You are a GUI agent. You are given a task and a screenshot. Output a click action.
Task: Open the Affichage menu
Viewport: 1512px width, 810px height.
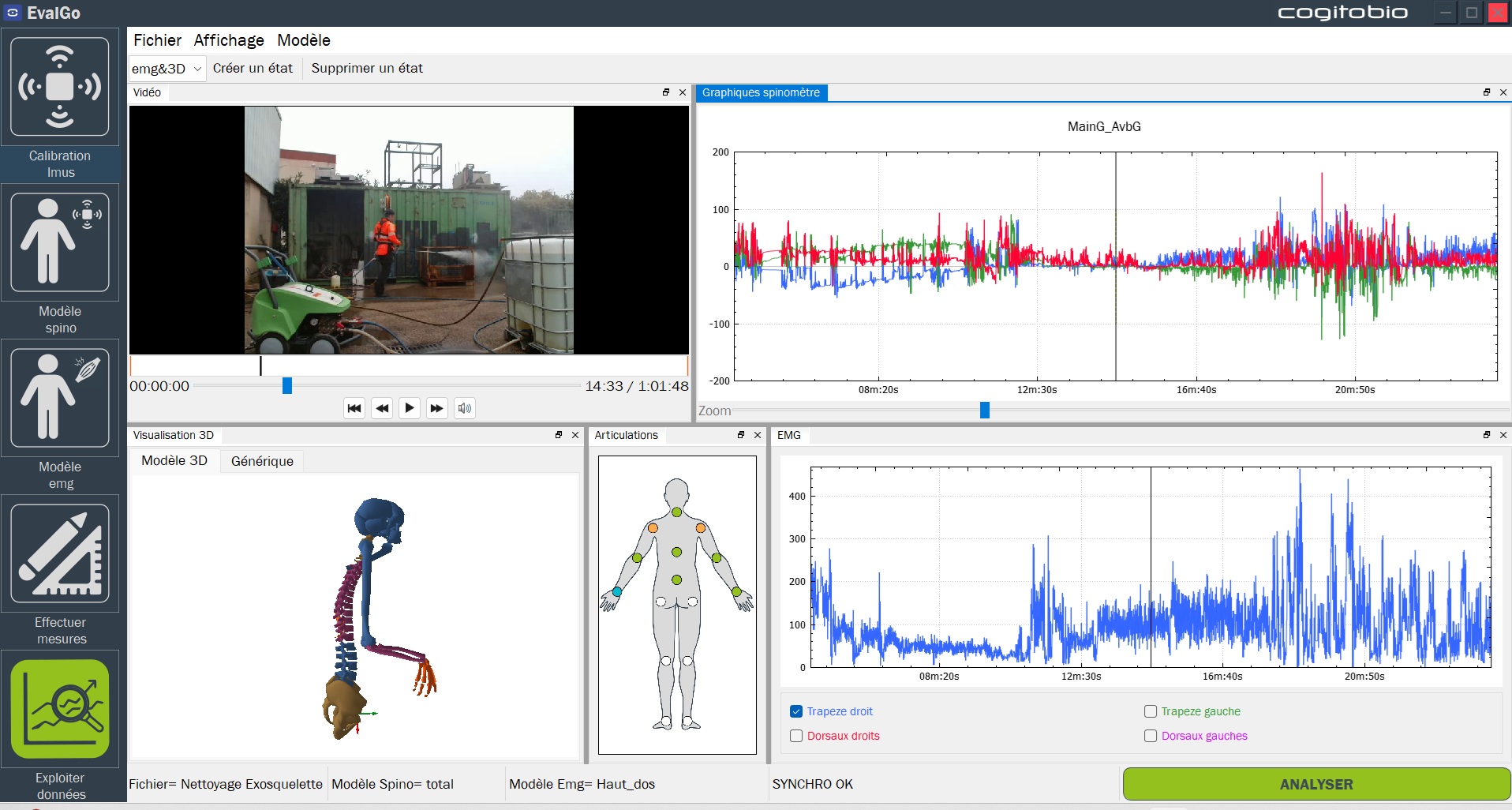(229, 40)
